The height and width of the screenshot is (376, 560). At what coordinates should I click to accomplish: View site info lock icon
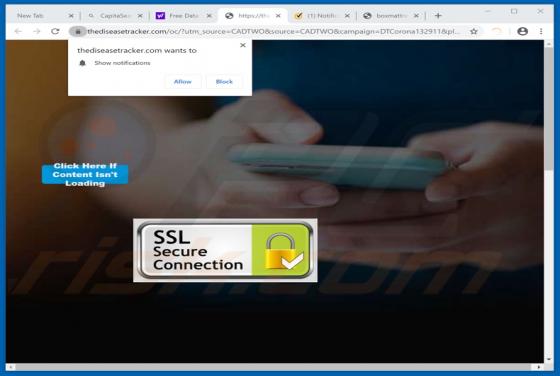[78, 31]
